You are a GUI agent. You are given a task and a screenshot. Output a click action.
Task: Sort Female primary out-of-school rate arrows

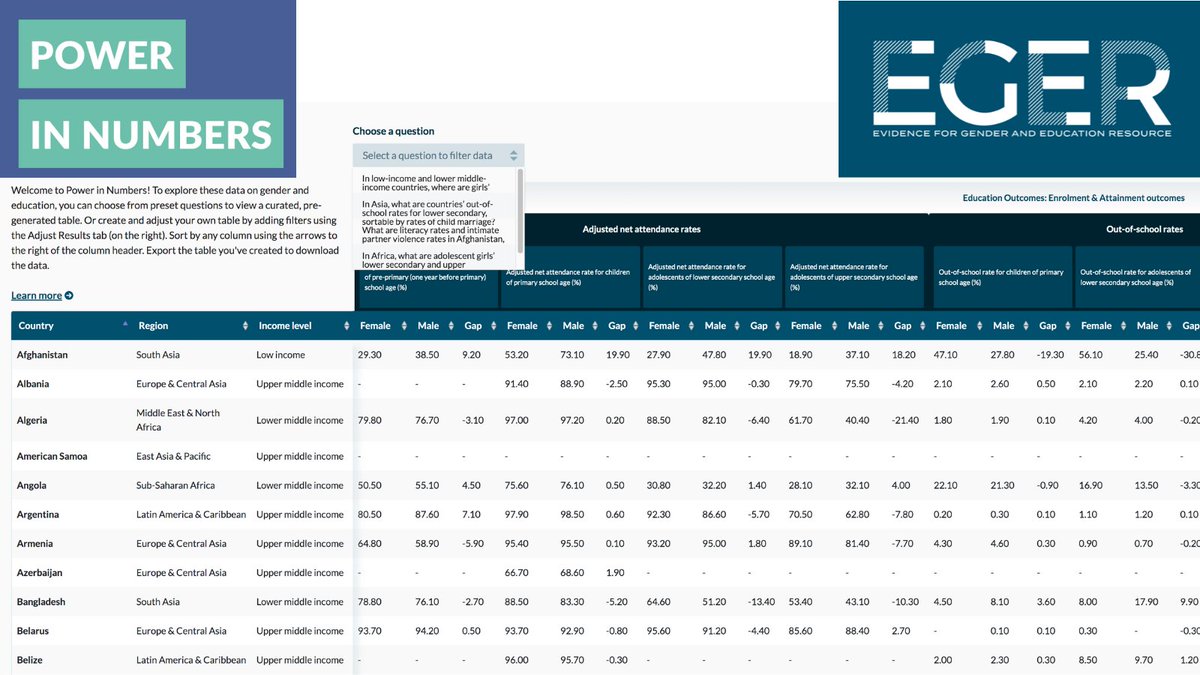click(x=980, y=326)
